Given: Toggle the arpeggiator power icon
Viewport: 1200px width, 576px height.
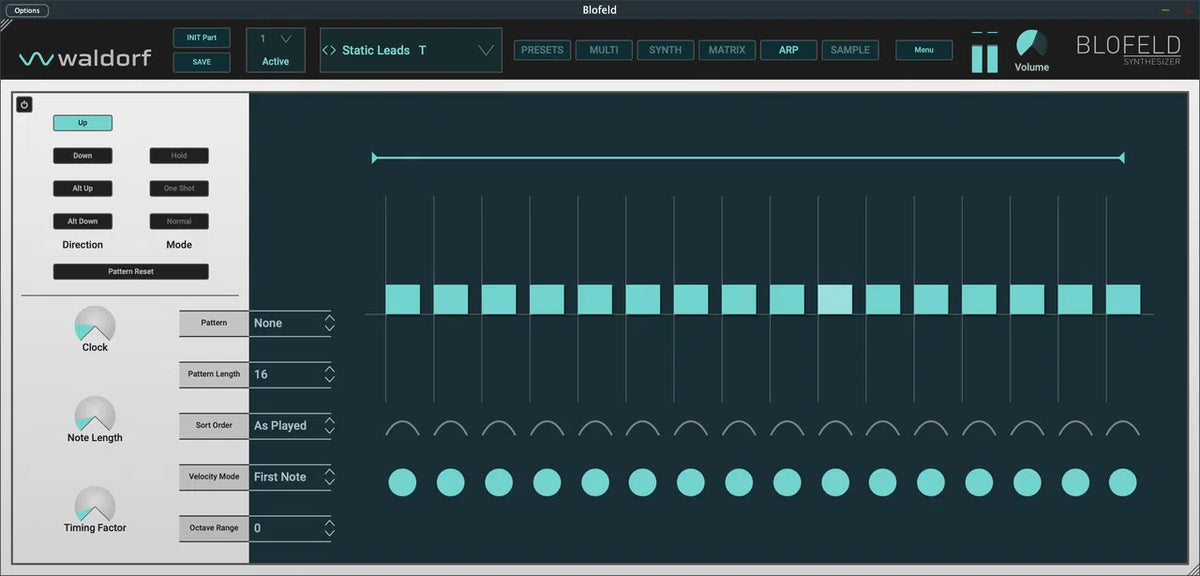Looking at the screenshot, I should tap(25, 105).
